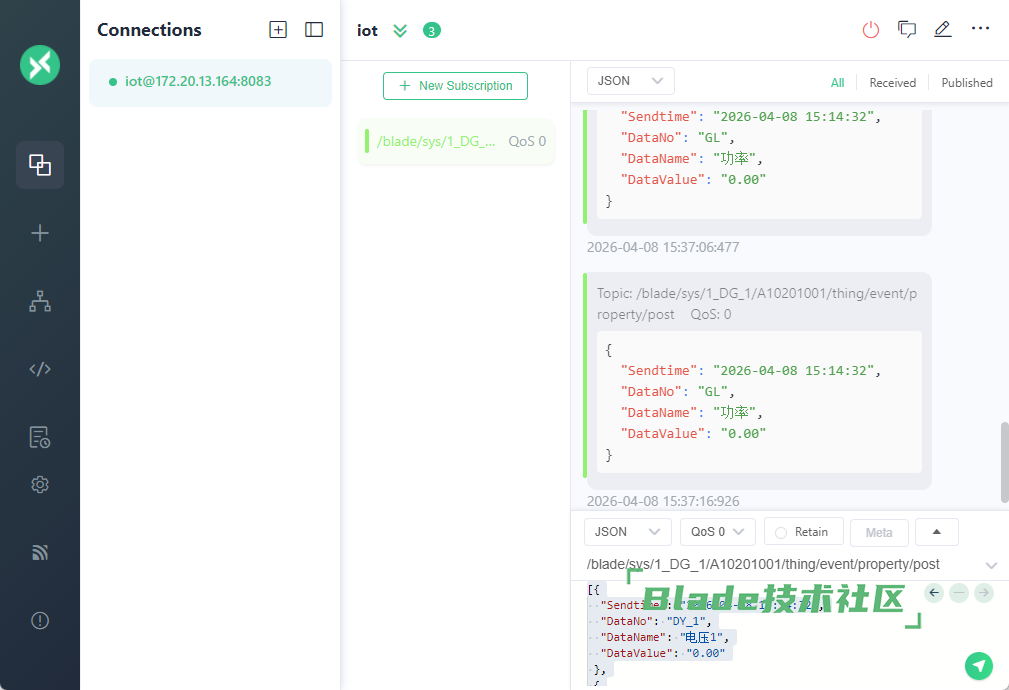Open the Connections page icon in sidebar
Screen dimensions: 1009x690
pyautogui.click(x=40, y=165)
